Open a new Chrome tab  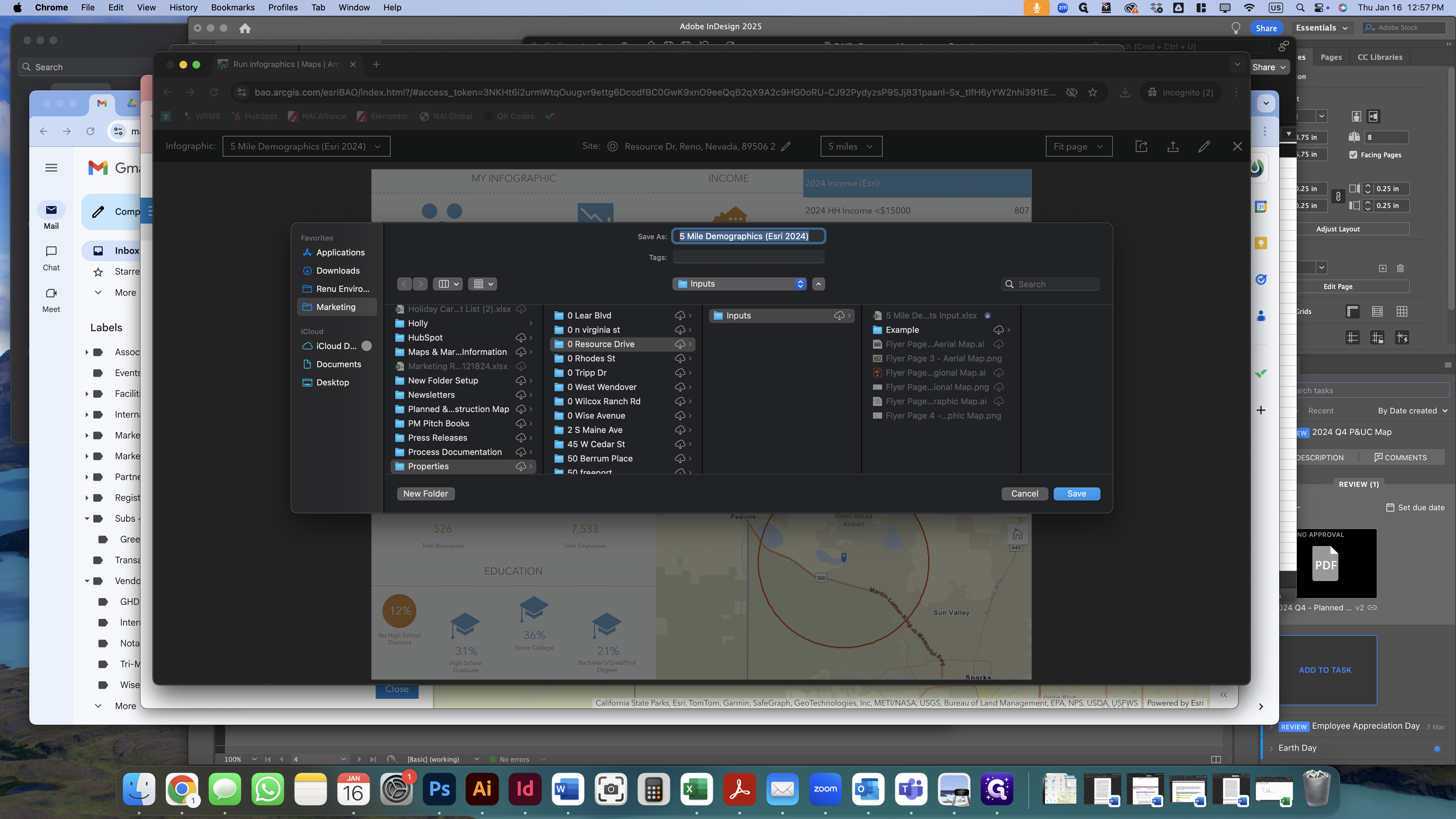point(376,64)
